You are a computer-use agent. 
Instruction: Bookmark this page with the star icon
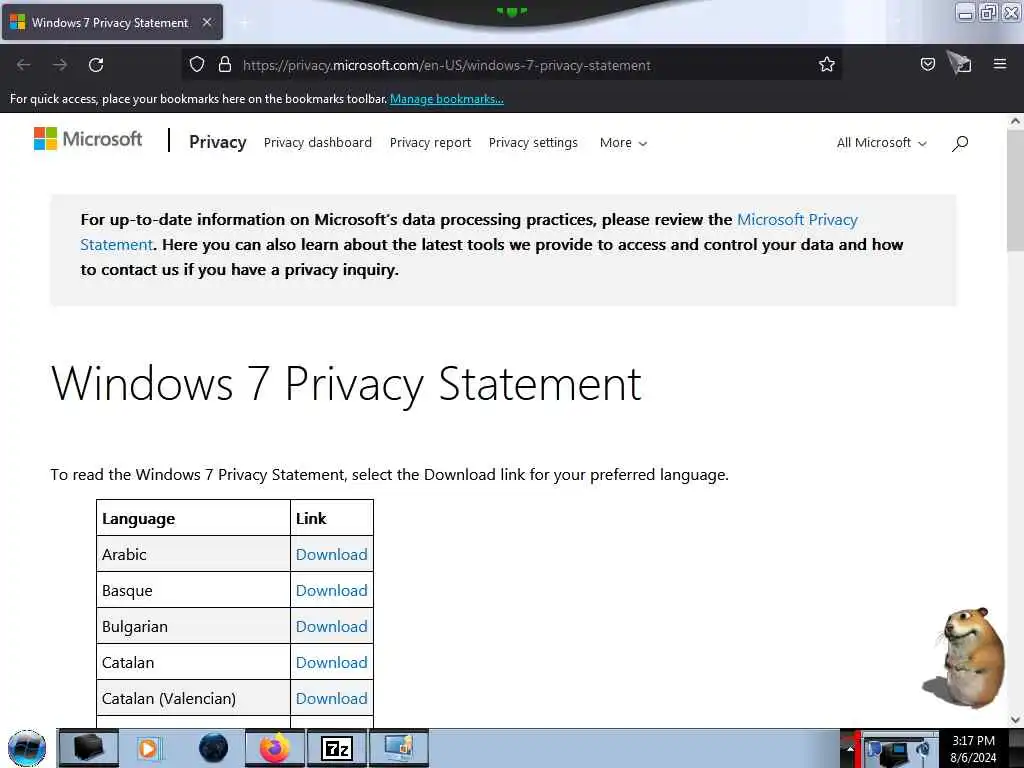(827, 64)
